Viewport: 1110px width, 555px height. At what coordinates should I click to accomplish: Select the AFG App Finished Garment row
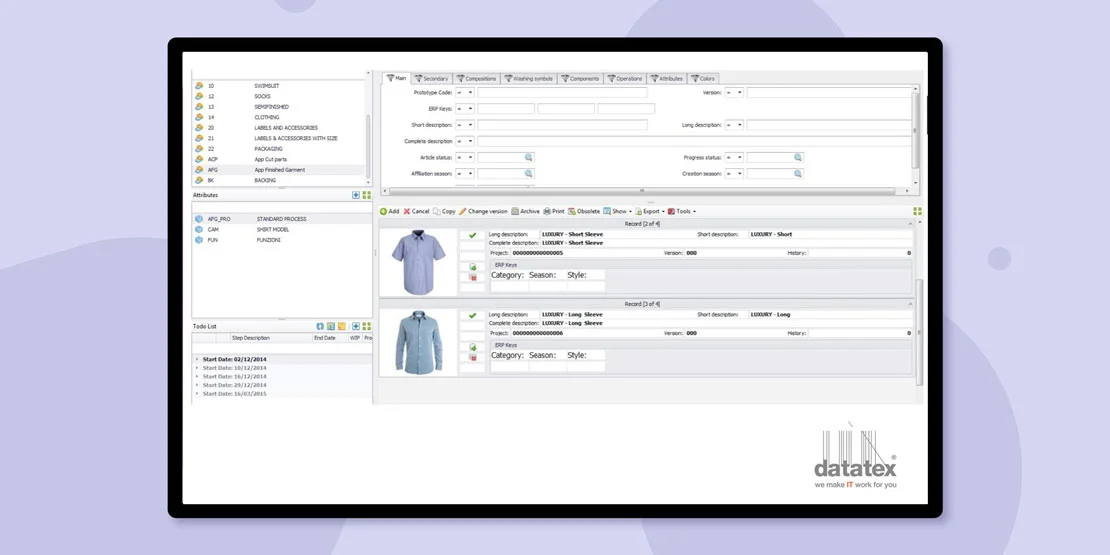[279, 170]
